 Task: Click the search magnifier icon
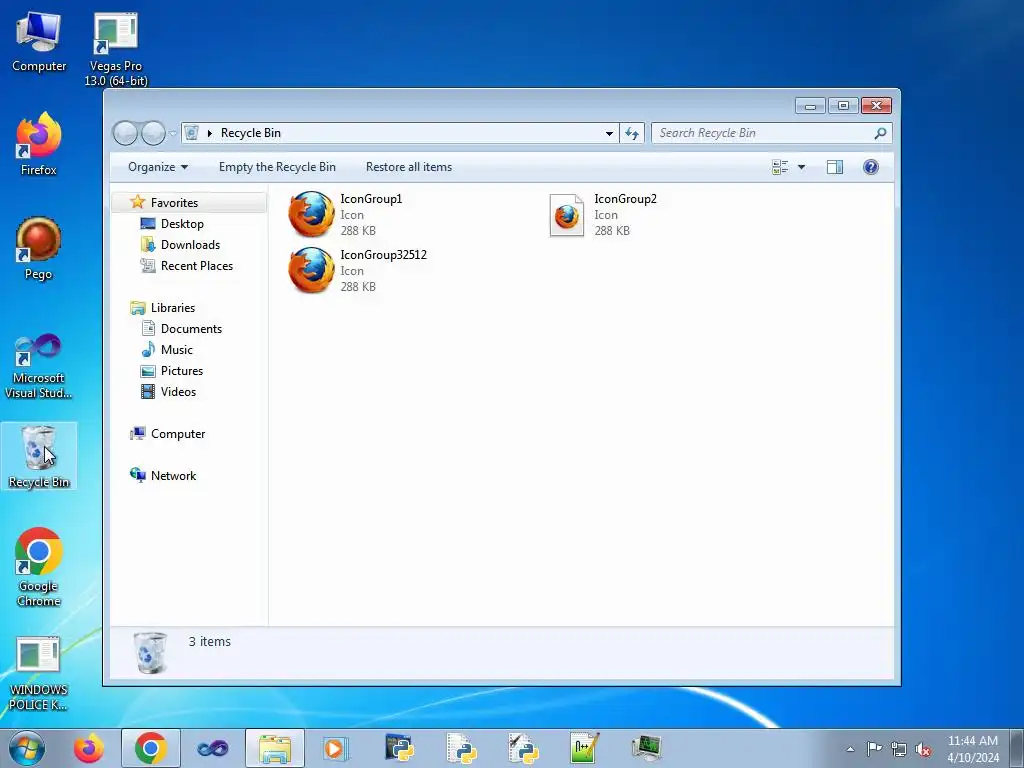click(880, 133)
